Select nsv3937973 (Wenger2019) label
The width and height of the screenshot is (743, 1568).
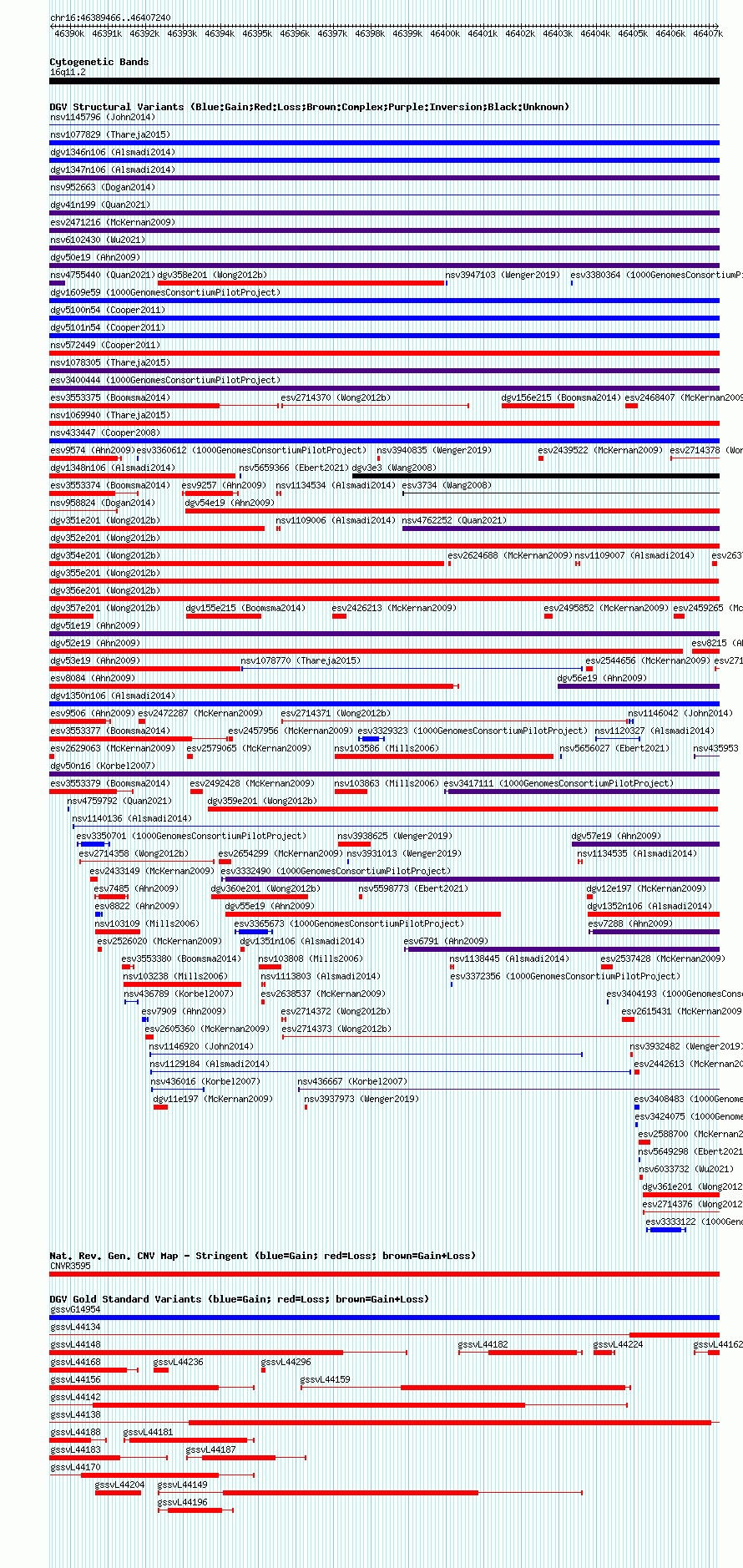point(361,1099)
